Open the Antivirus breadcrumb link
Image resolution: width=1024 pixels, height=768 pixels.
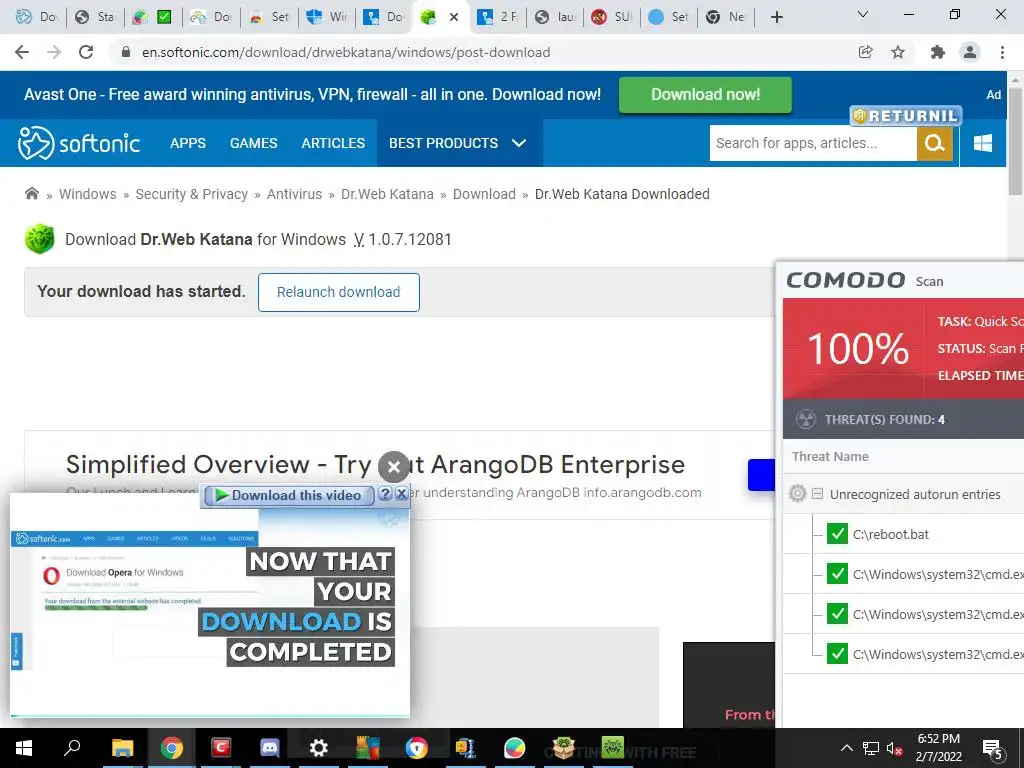(x=294, y=194)
